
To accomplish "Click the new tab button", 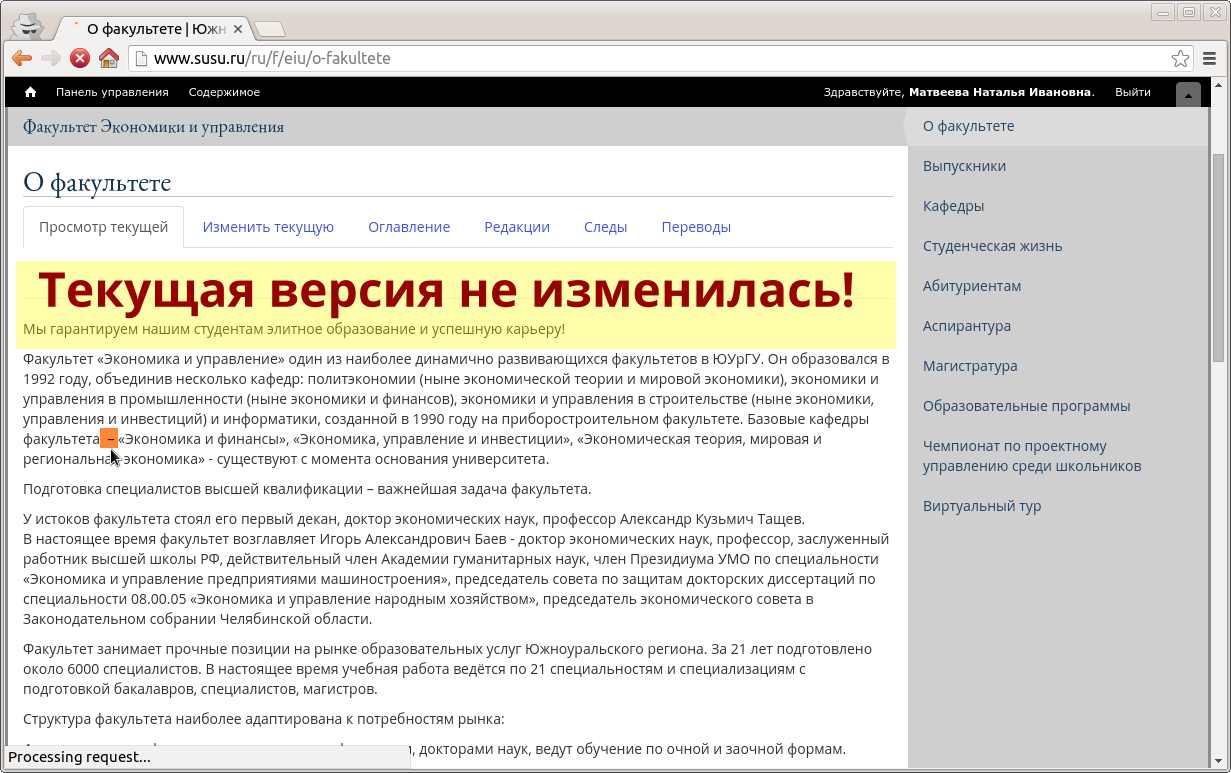I will pos(269,29).
